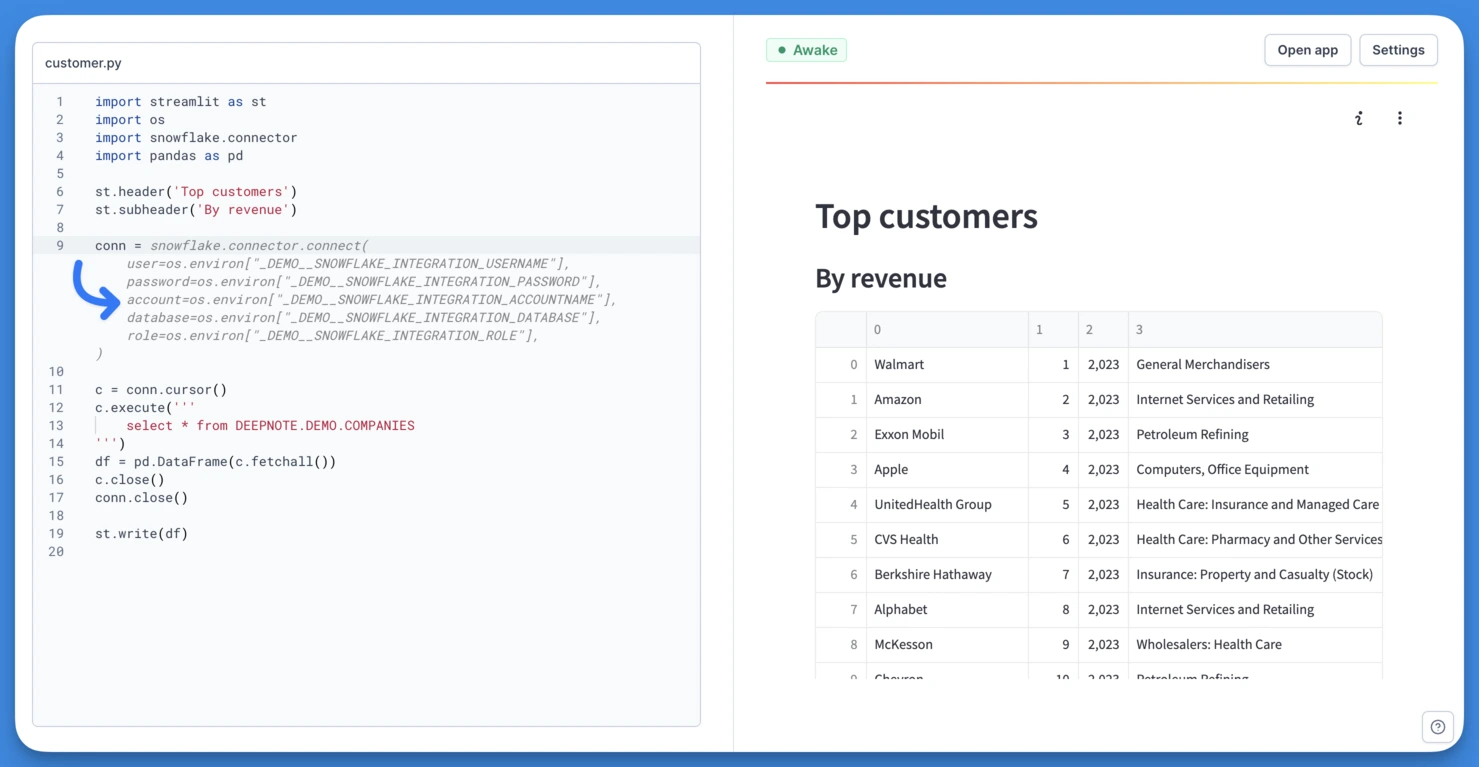Click Alphabet's Internet Services and Retailing cell
Image resolution: width=1479 pixels, height=767 pixels.
coord(1255,609)
